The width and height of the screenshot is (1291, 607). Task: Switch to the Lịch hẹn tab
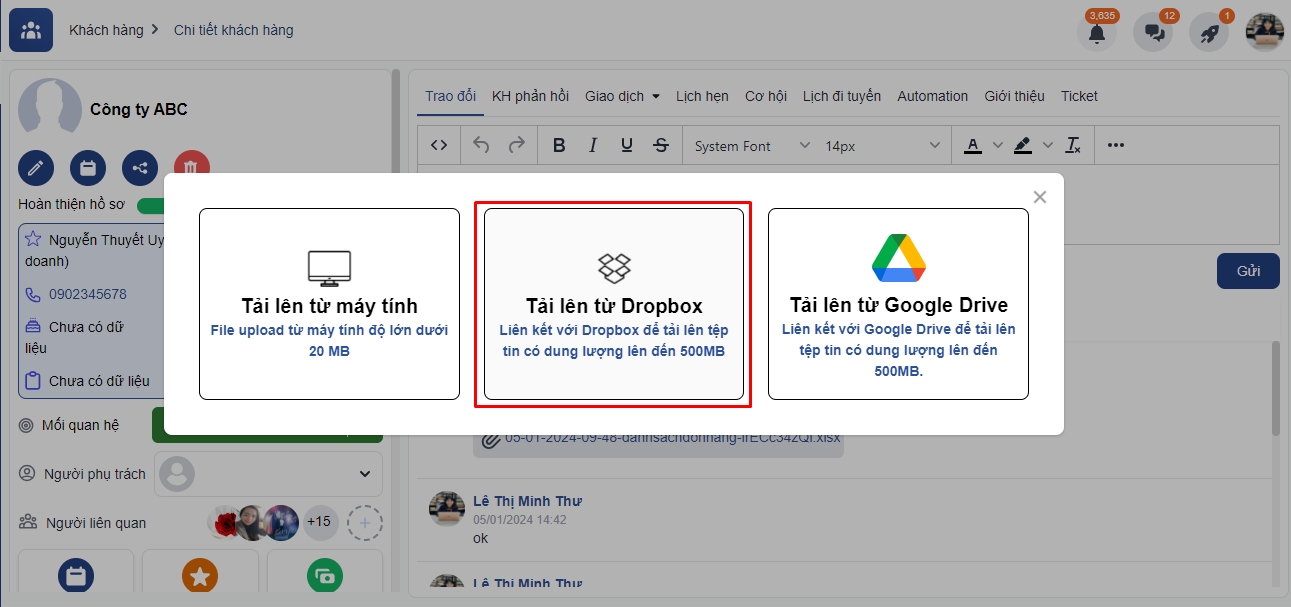702,96
